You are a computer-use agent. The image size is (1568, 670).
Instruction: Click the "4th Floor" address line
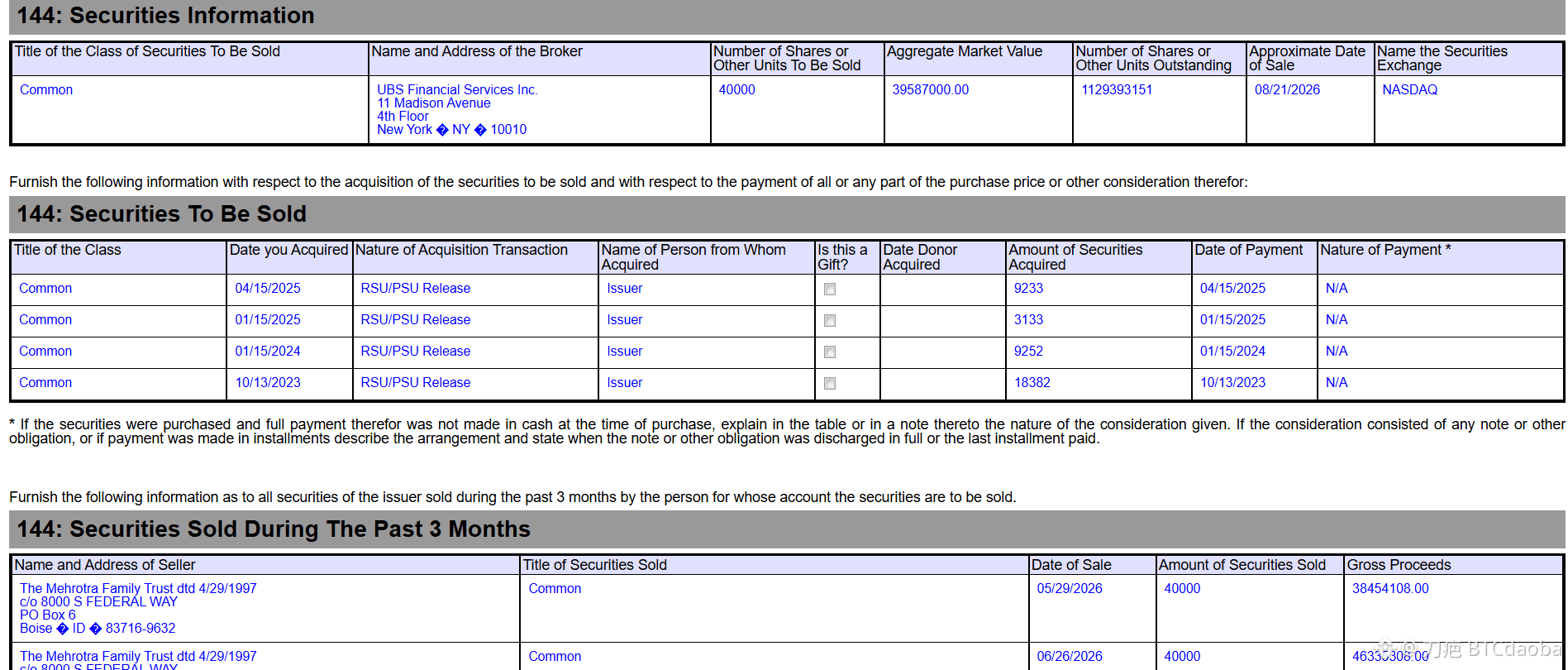(x=403, y=116)
